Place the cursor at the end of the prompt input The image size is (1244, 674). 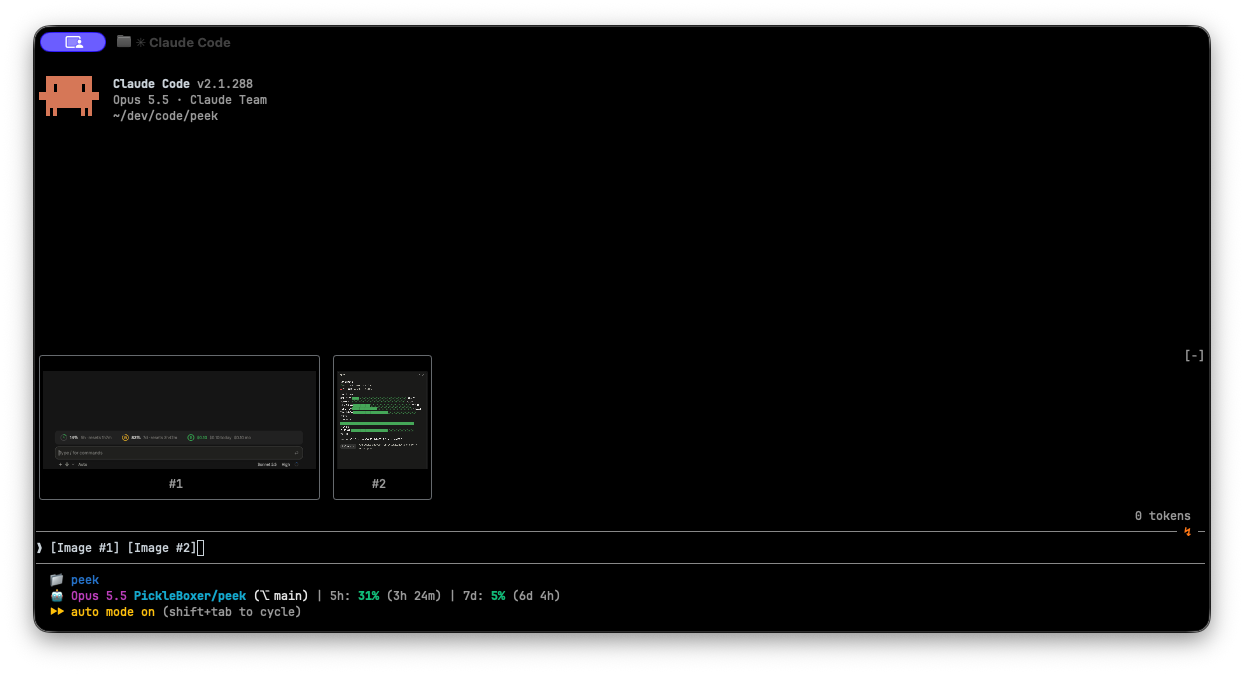201,548
